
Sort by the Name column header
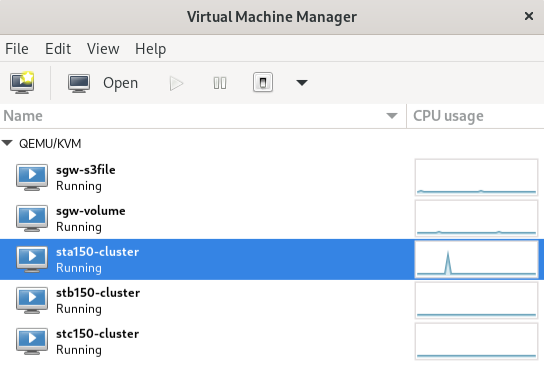tap(203, 116)
